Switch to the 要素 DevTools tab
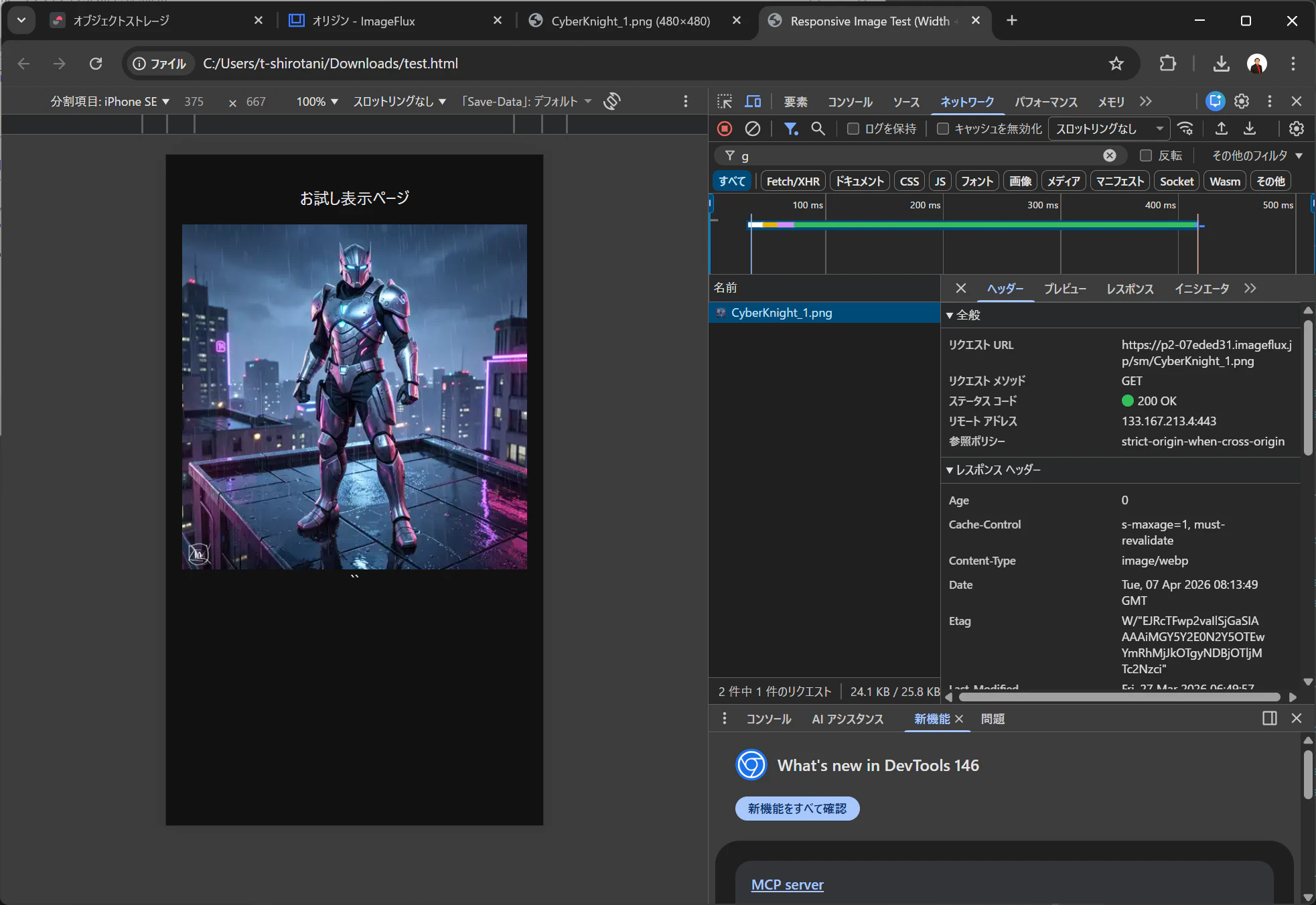 (x=796, y=102)
